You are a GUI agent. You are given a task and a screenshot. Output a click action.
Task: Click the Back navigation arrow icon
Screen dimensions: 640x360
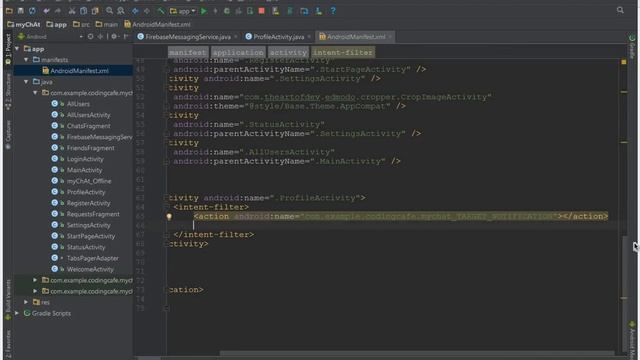click(x=135, y=11)
